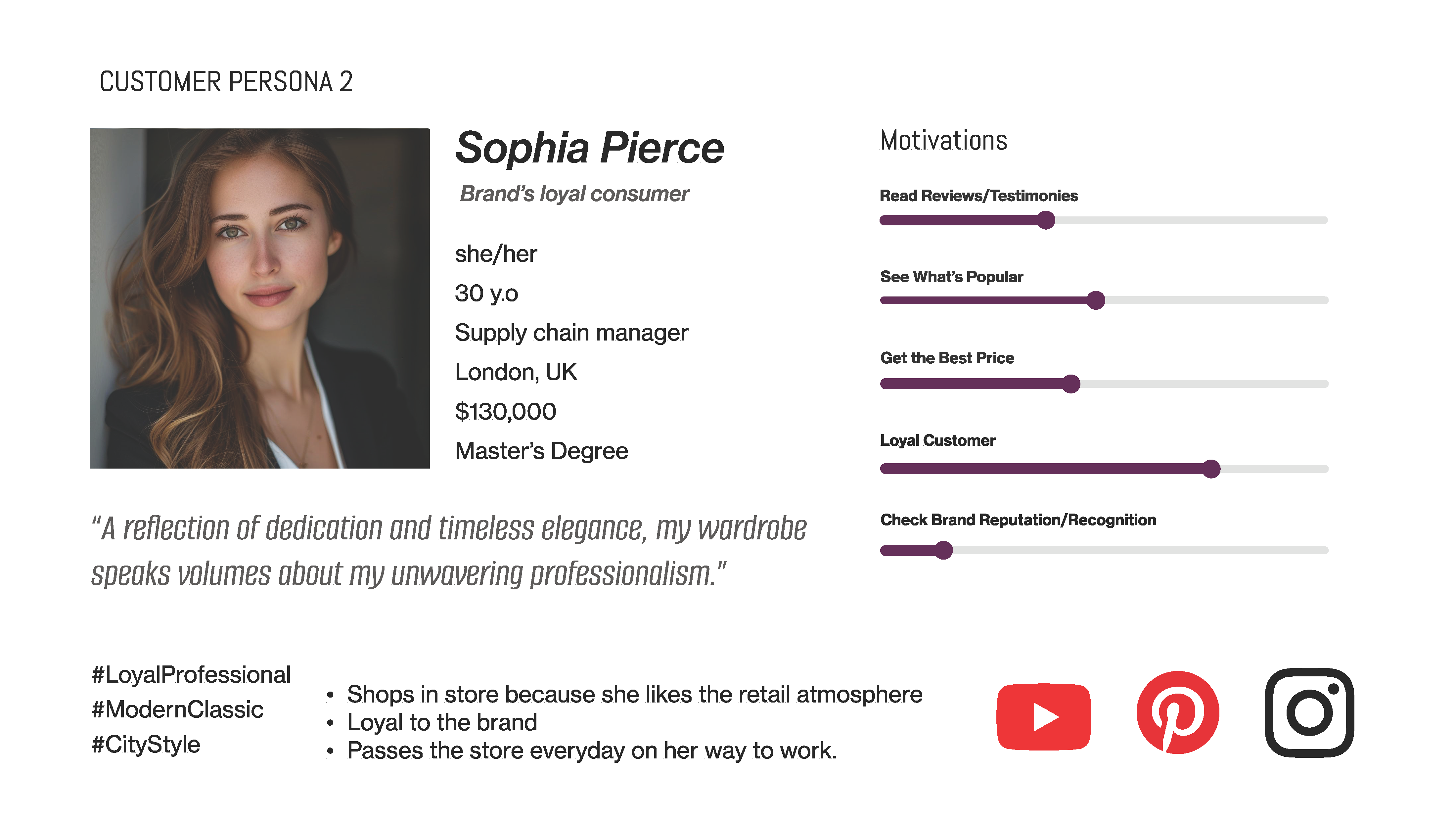1456x819 pixels.
Task: Click the YouTube icon
Action: [1043, 716]
